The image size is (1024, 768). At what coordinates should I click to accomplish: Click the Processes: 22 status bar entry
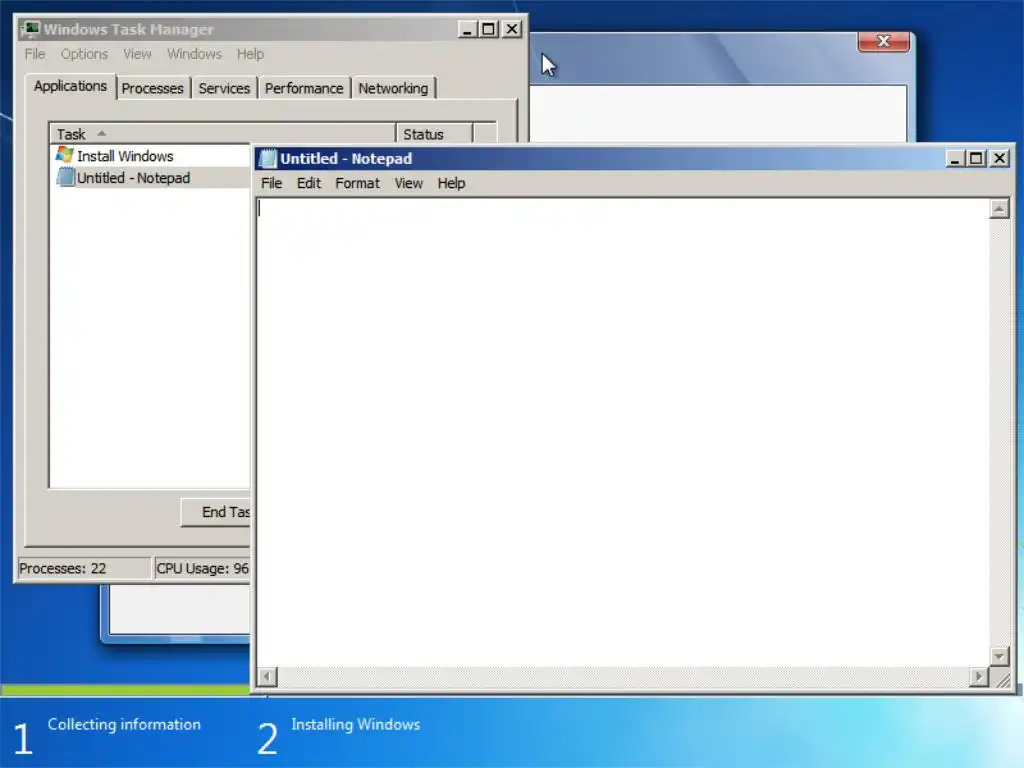(x=84, y=568)
